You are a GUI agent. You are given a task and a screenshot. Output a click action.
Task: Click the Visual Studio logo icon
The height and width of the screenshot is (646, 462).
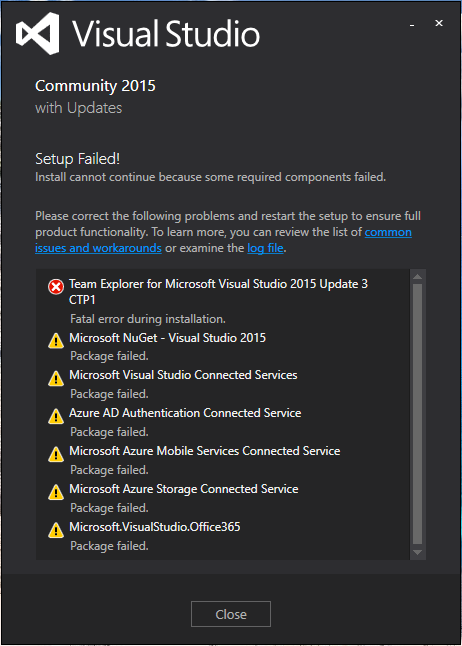pyautogui.click(x=38, y=33)
